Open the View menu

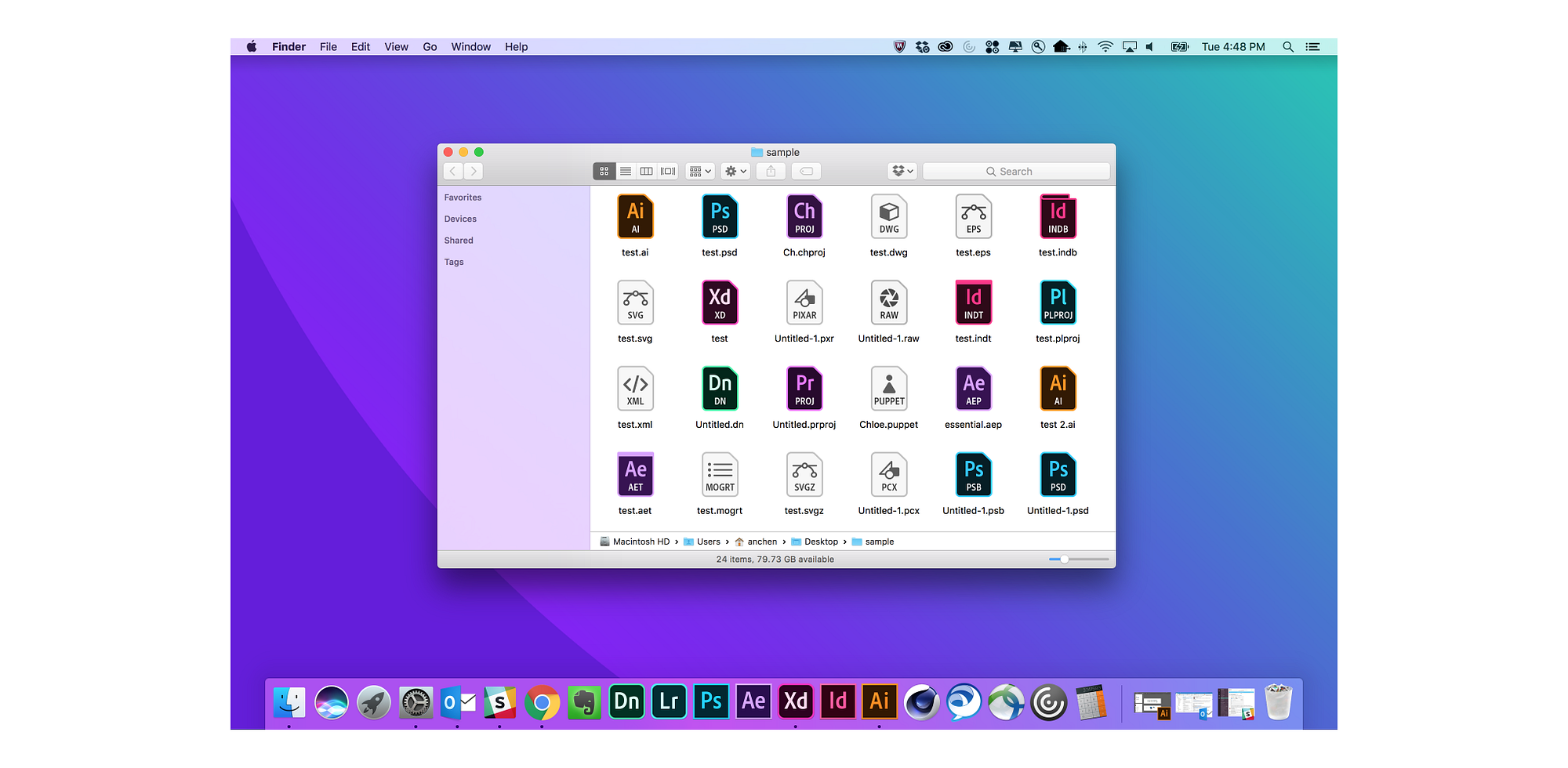pos(396,47)
